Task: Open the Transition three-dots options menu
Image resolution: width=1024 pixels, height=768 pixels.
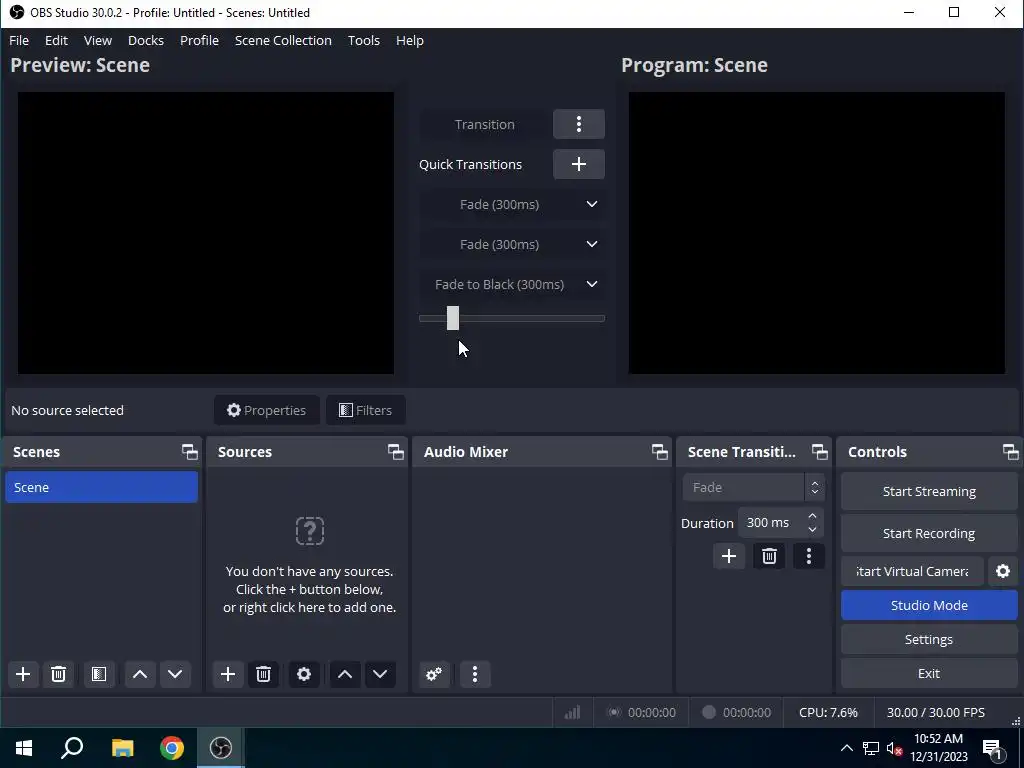Action: 579,124
